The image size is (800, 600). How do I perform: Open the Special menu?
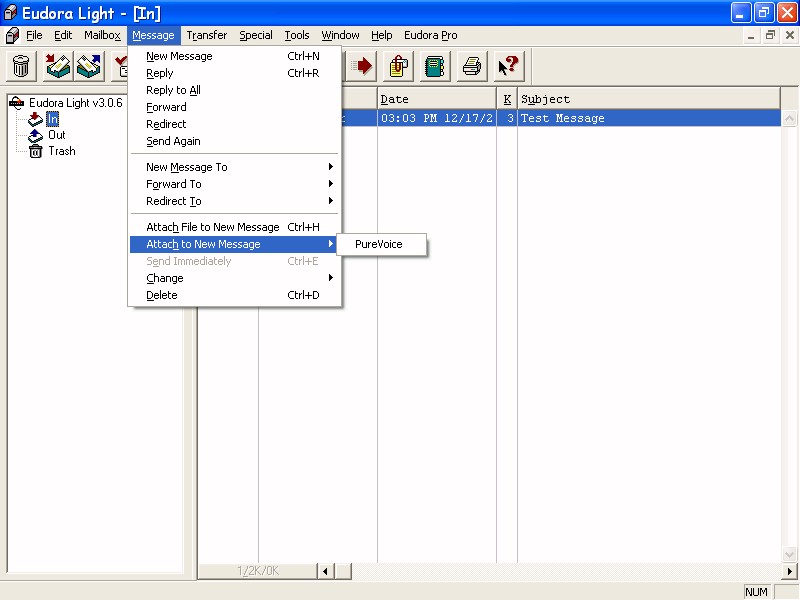coord(256,35)
